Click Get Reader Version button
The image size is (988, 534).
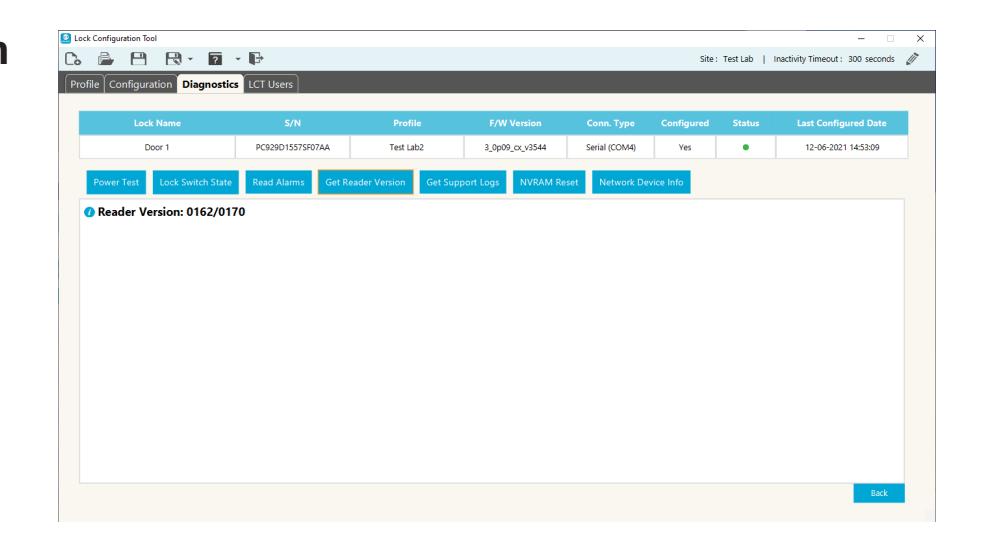coord(365,182)
